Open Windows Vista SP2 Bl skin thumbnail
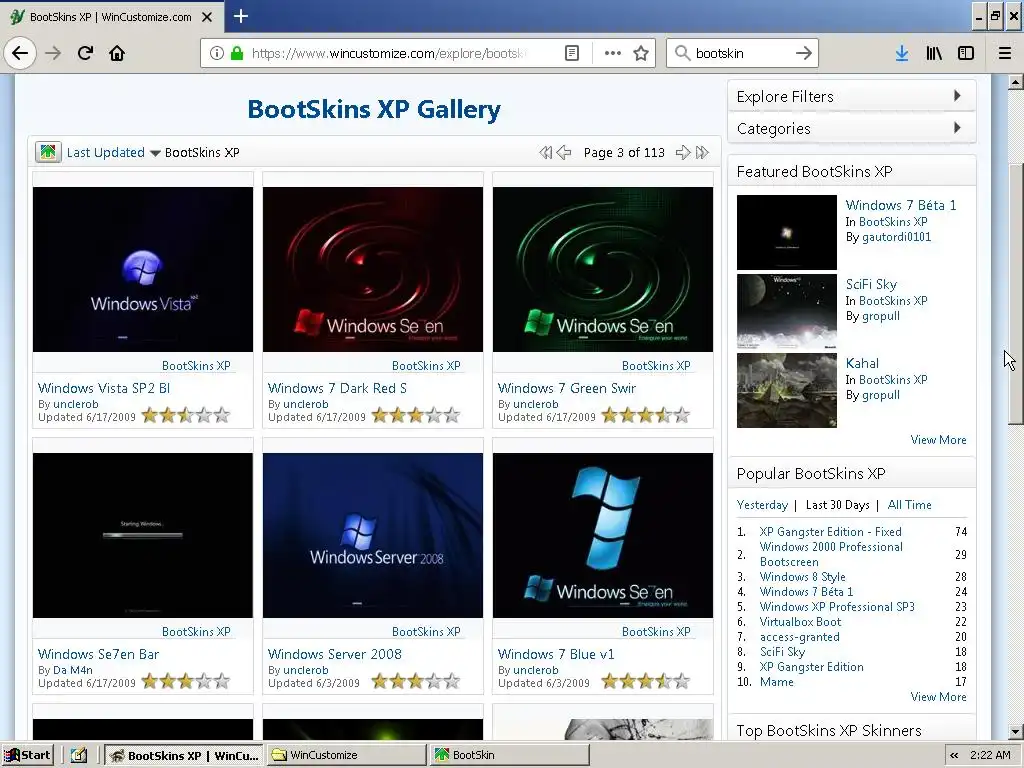 click(x=143, y=270)
